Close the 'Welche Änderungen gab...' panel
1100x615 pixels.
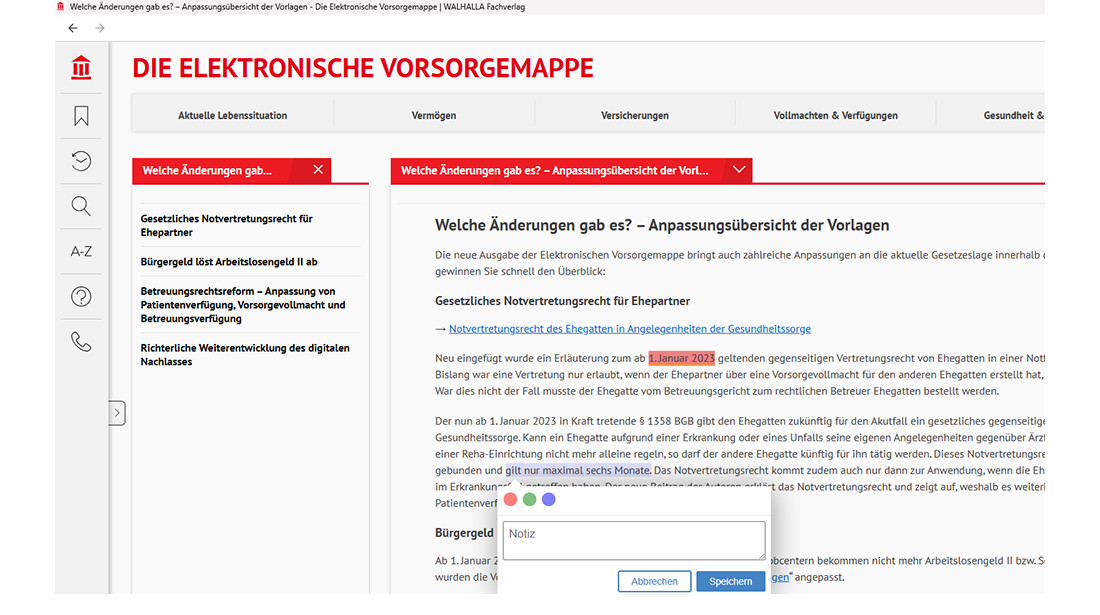(318, 170)
